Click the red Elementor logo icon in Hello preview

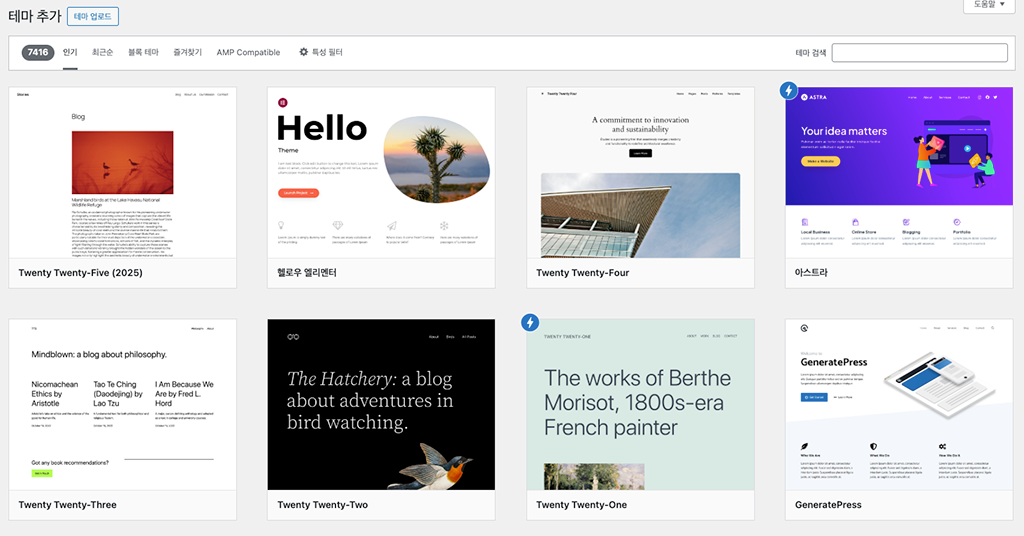(283, 102)
